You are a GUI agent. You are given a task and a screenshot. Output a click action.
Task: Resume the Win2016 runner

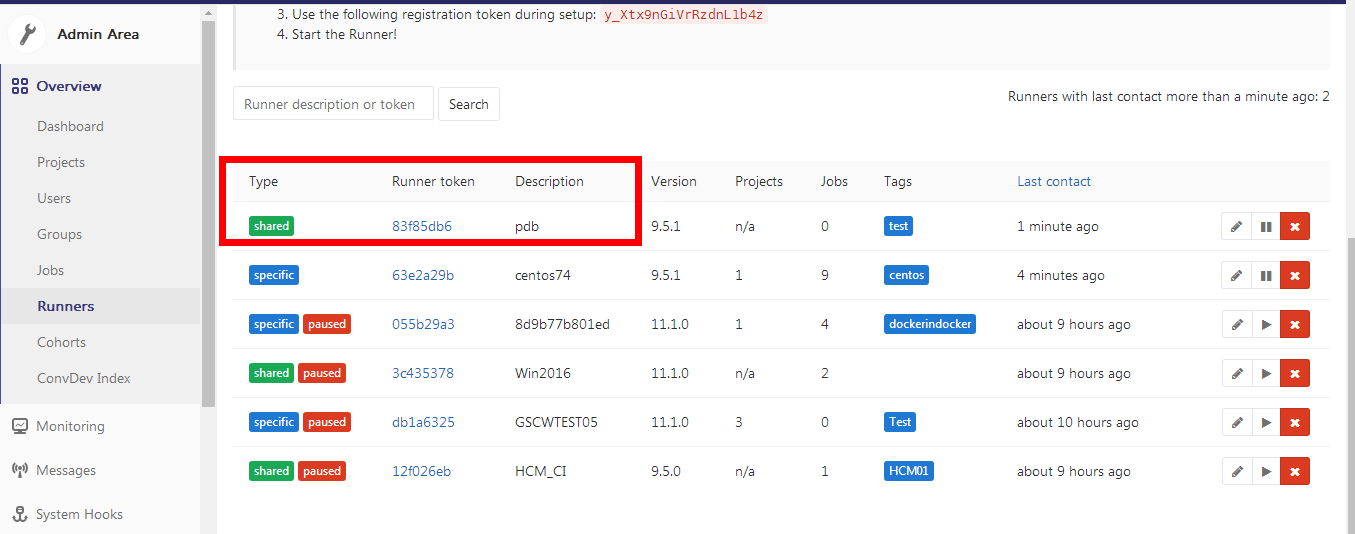[x=1266, y=373]
